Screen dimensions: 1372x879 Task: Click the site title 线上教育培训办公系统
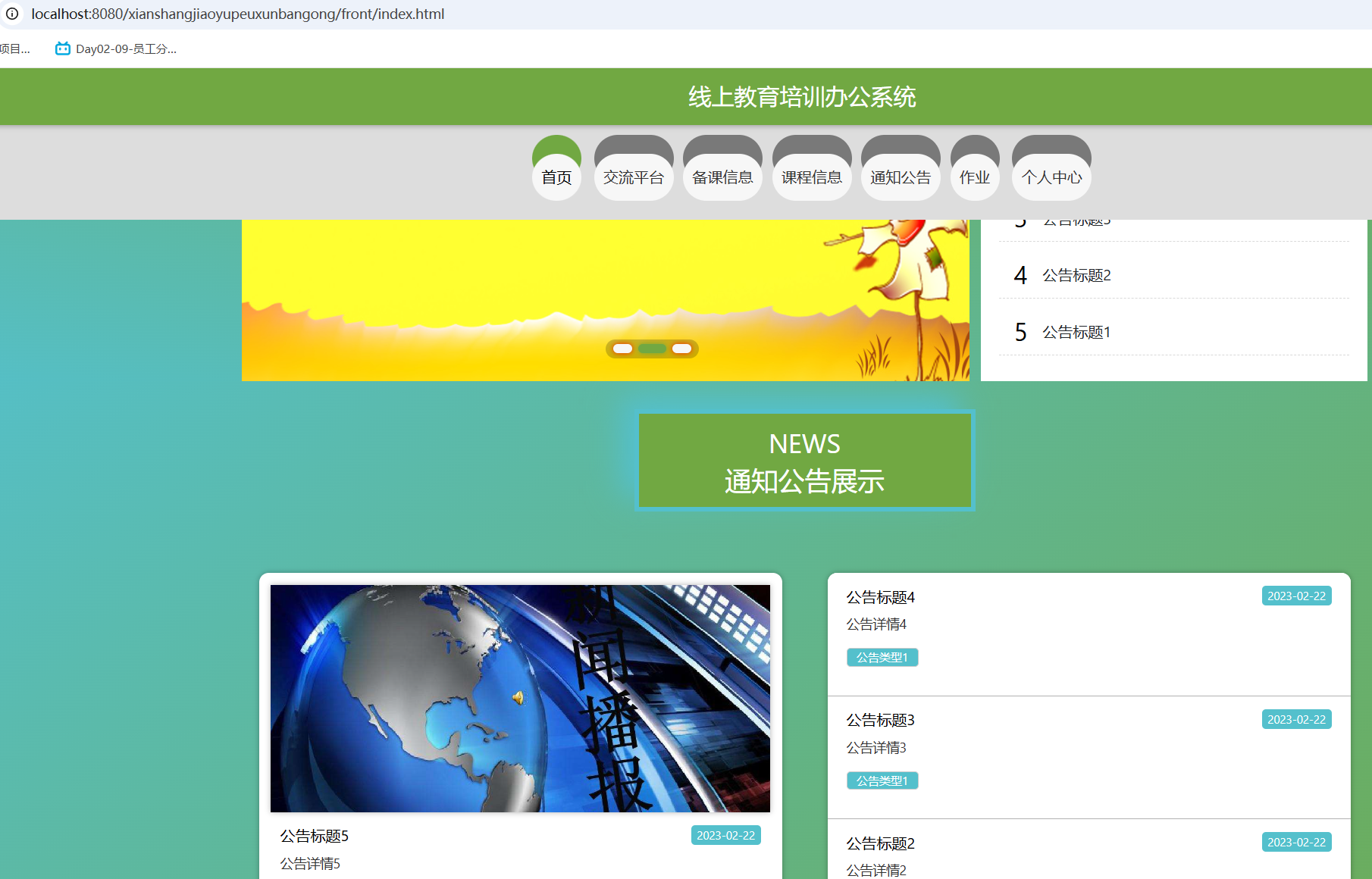click(x=802, y=97)
